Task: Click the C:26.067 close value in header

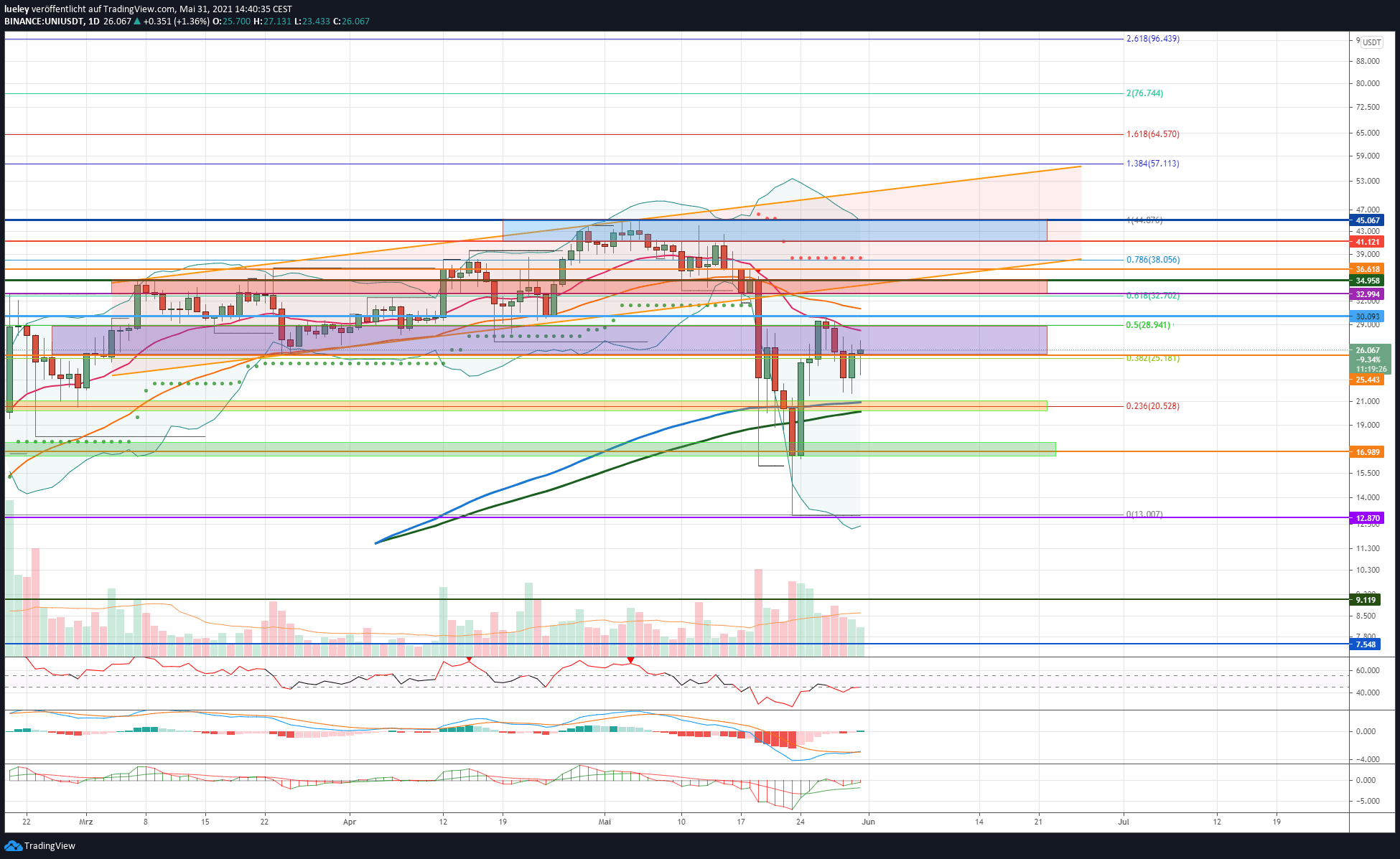Action: pyautogui.click(x=352, y=22)
